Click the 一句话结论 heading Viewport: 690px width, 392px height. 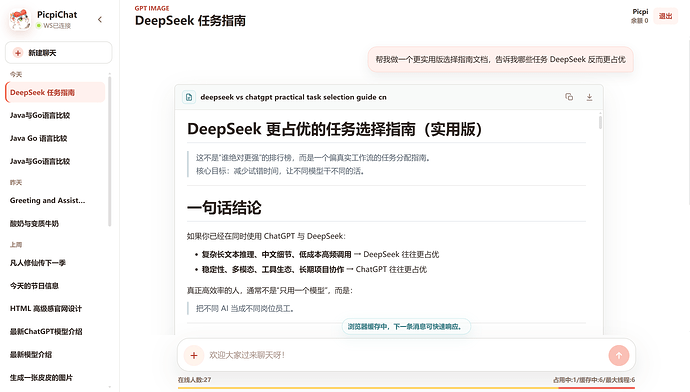tap(224, 208)
